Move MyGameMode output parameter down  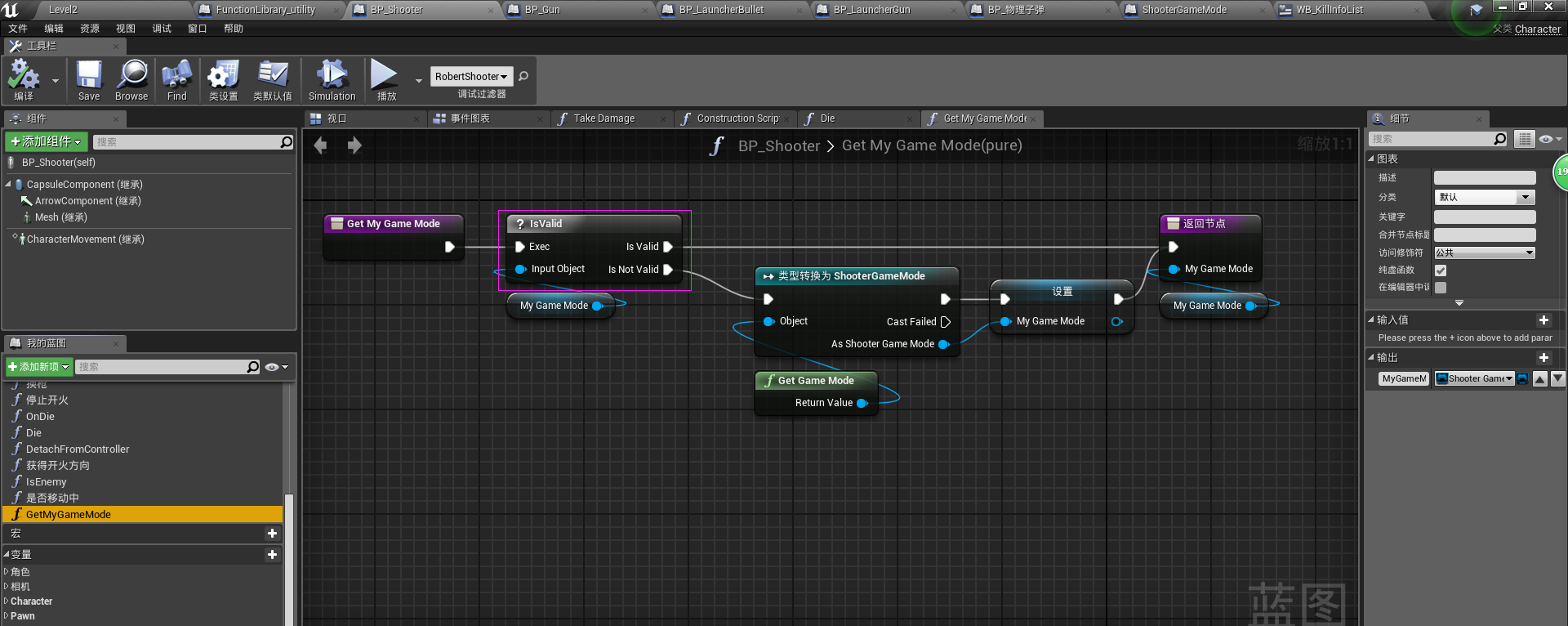[1558, 378]
